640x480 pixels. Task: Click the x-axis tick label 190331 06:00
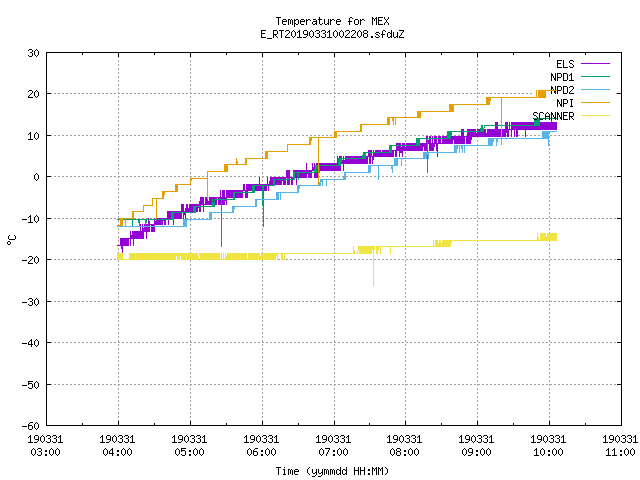[261, 446]
